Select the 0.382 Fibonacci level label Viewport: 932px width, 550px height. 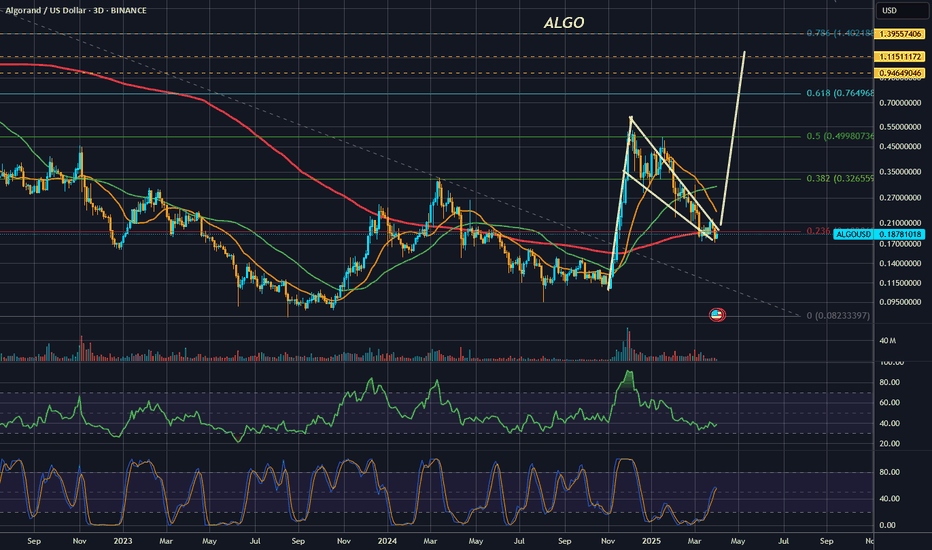[840, 178]
